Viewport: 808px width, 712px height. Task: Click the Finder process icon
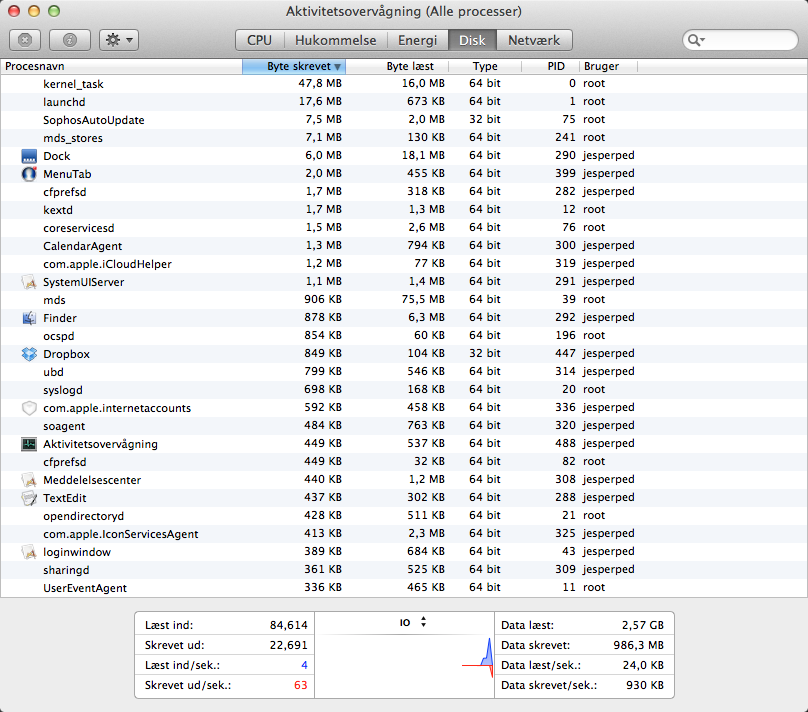29,318
